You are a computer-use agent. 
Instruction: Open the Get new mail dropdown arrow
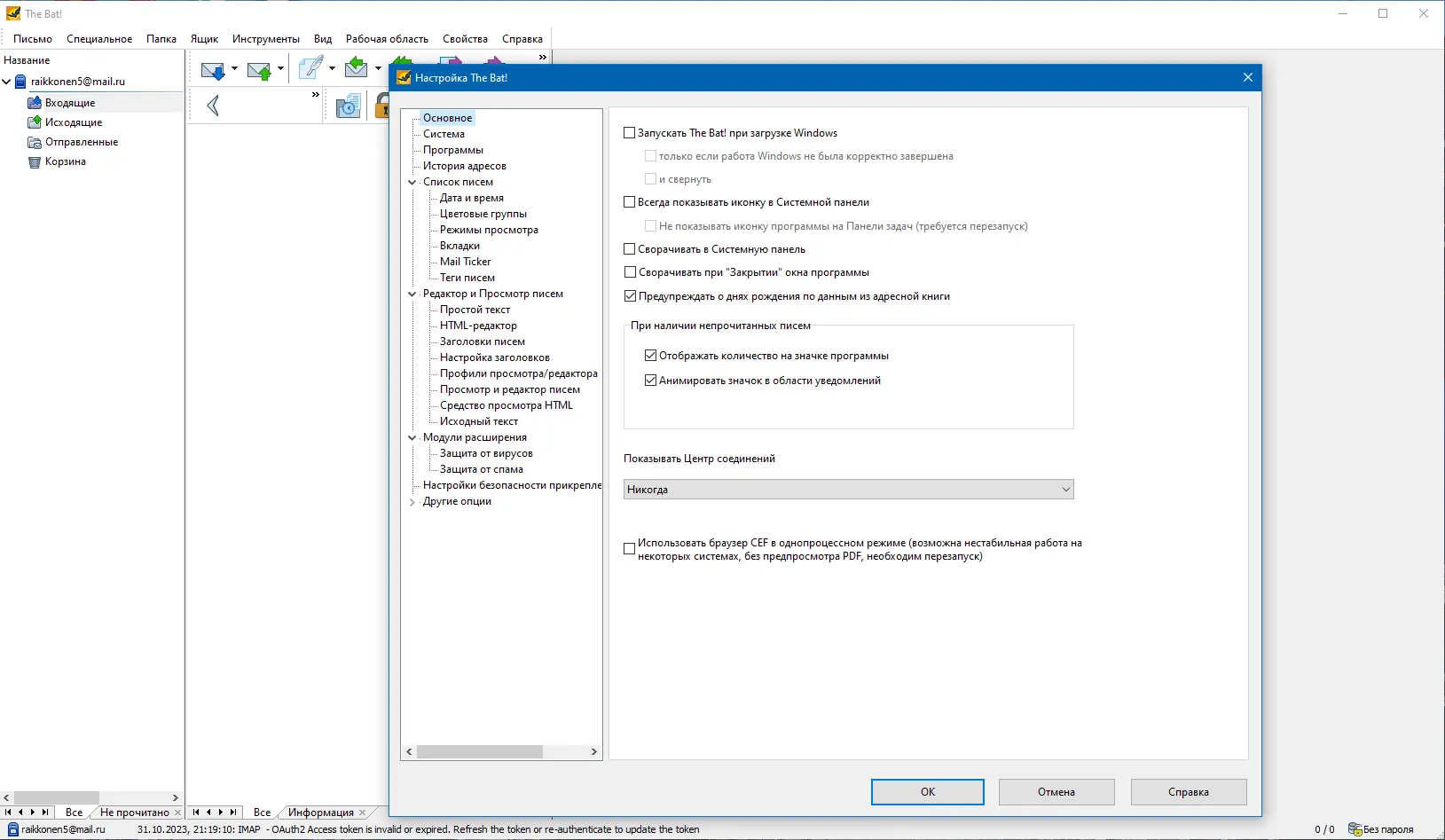(234, 69)
